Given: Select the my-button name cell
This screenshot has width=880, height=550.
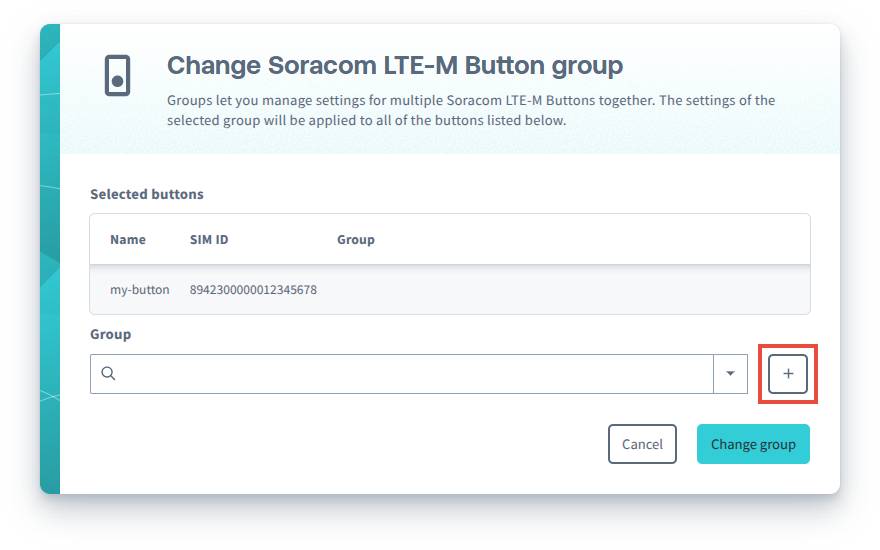Looking at the screenshot, I should 140,290.
